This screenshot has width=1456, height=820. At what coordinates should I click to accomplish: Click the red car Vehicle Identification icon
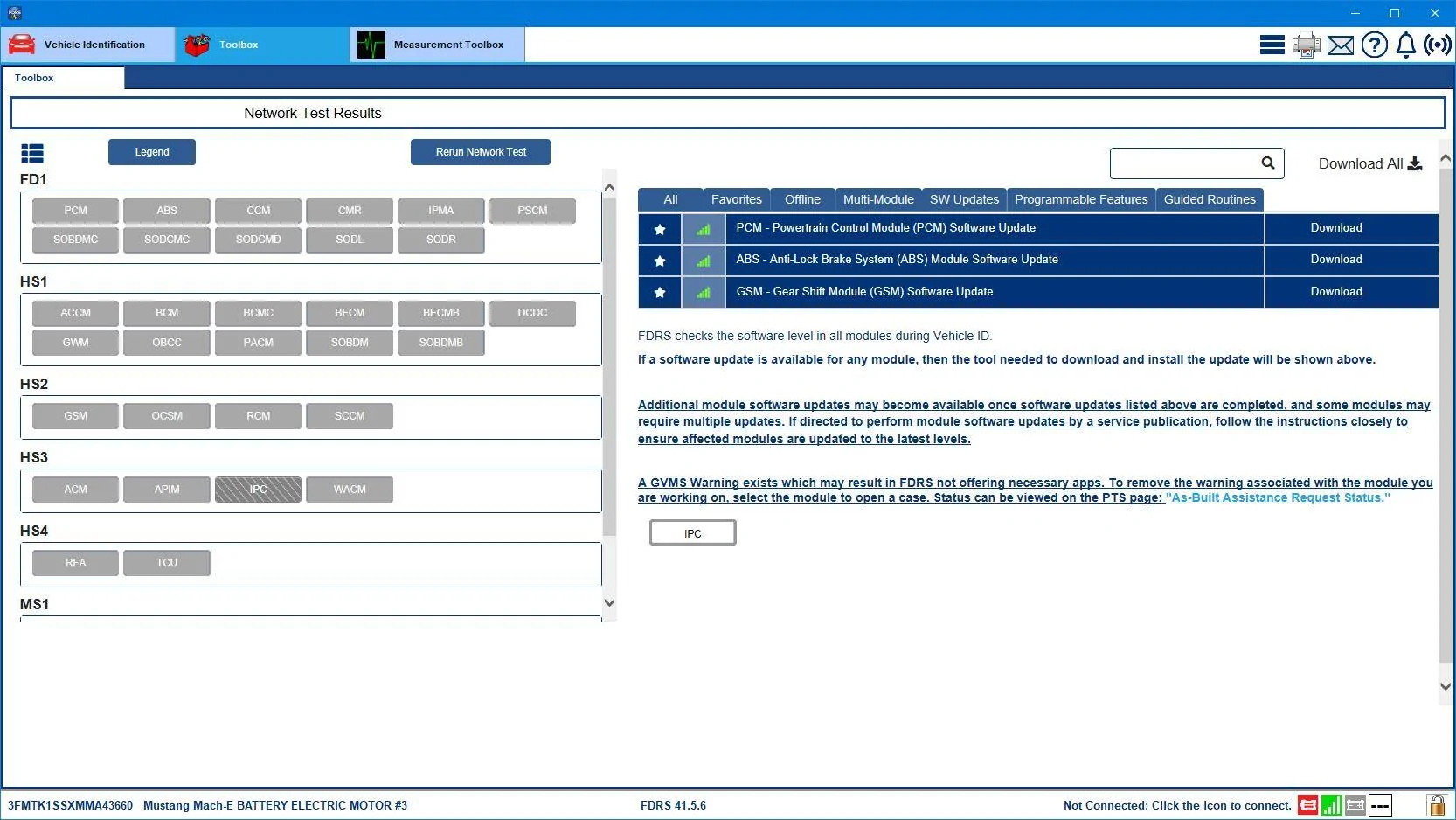tap(22, 45)
